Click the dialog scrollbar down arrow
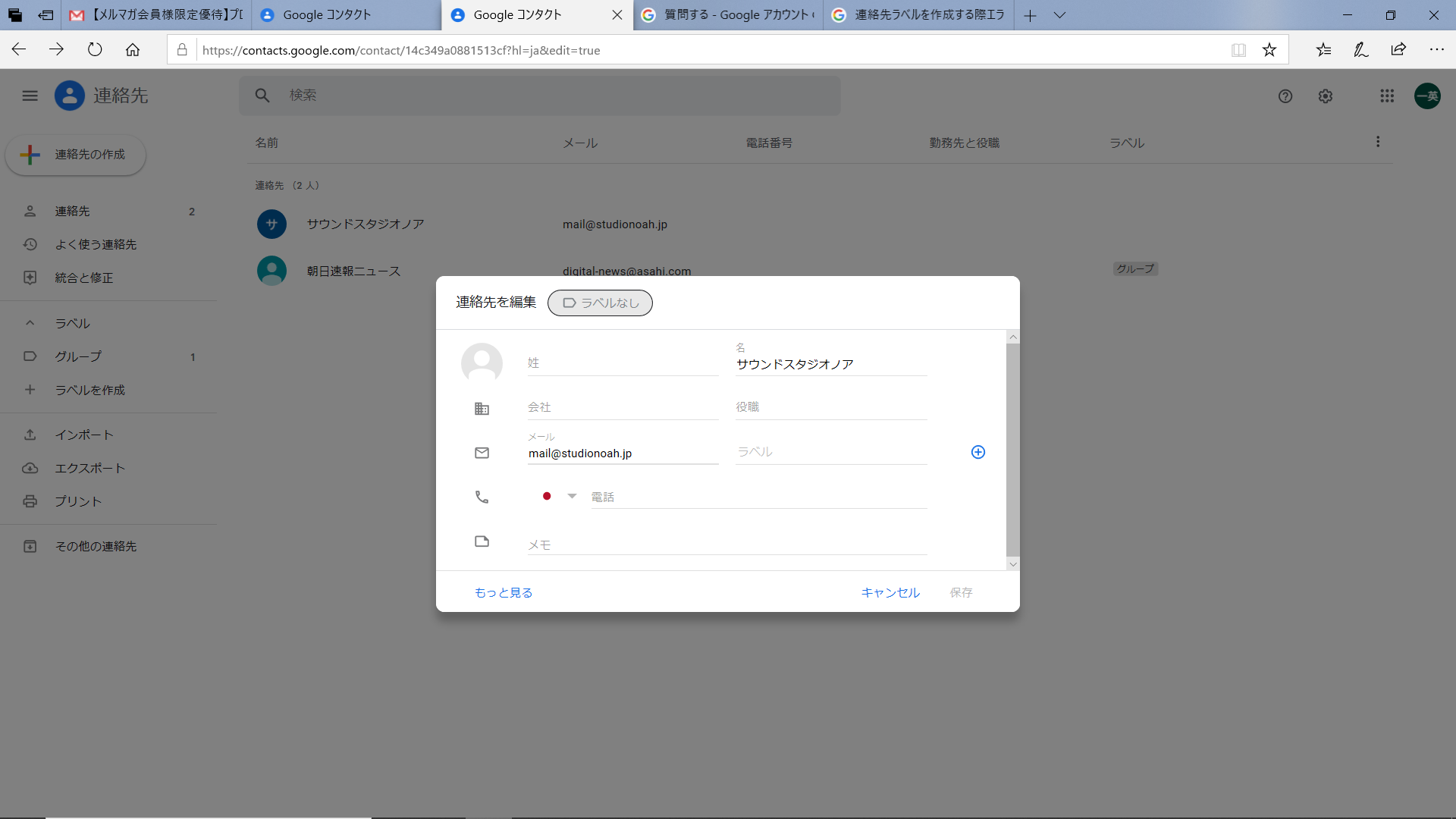1456x819 pixels. [1012, 564]
